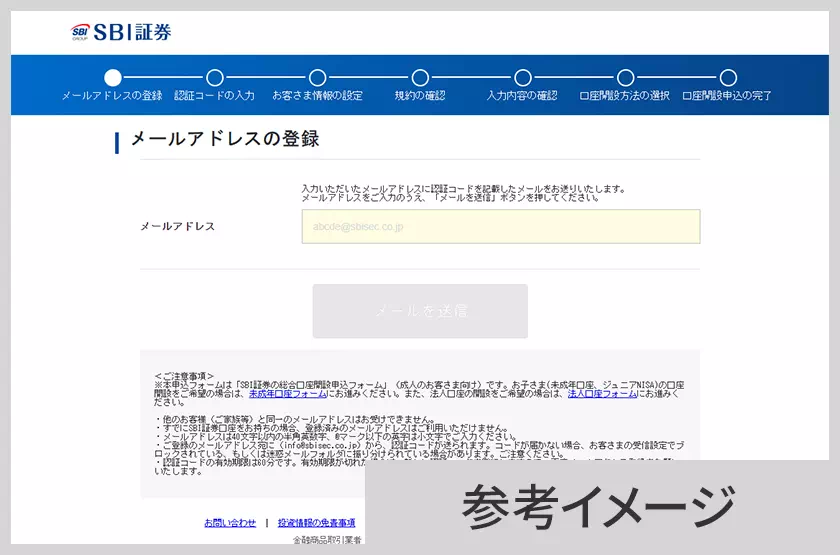Select the step circle above 入力内容の確認
Image resolution: width=840 pixels, height=555 pixels.
point(522,77)
